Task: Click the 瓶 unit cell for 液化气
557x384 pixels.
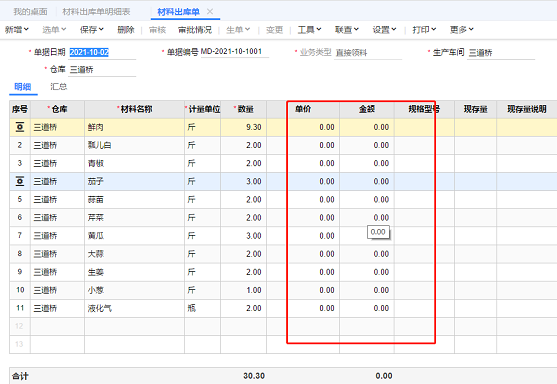Action: (202, 308)
